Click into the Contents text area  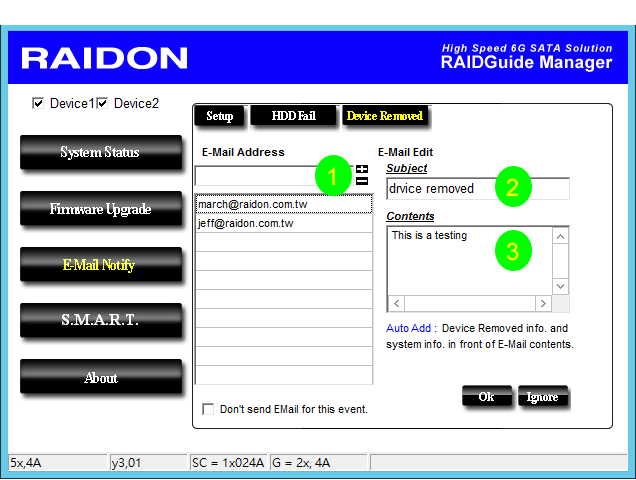[x=470, y=261]
